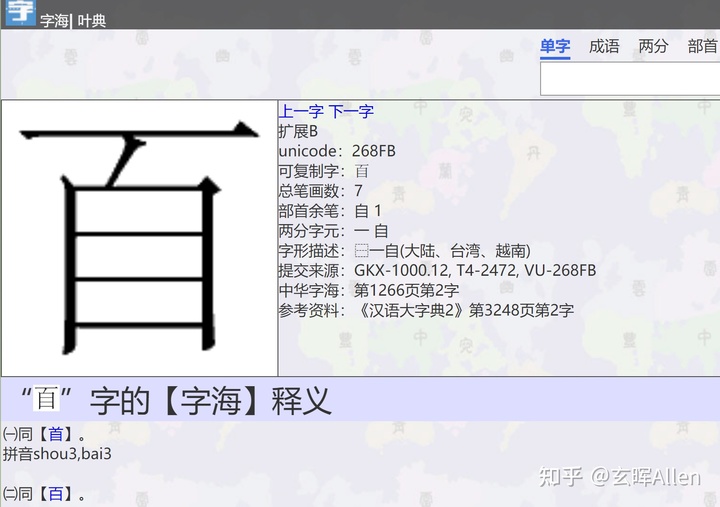Select pinyin text shou3,bai3

[x=72, y=454]
